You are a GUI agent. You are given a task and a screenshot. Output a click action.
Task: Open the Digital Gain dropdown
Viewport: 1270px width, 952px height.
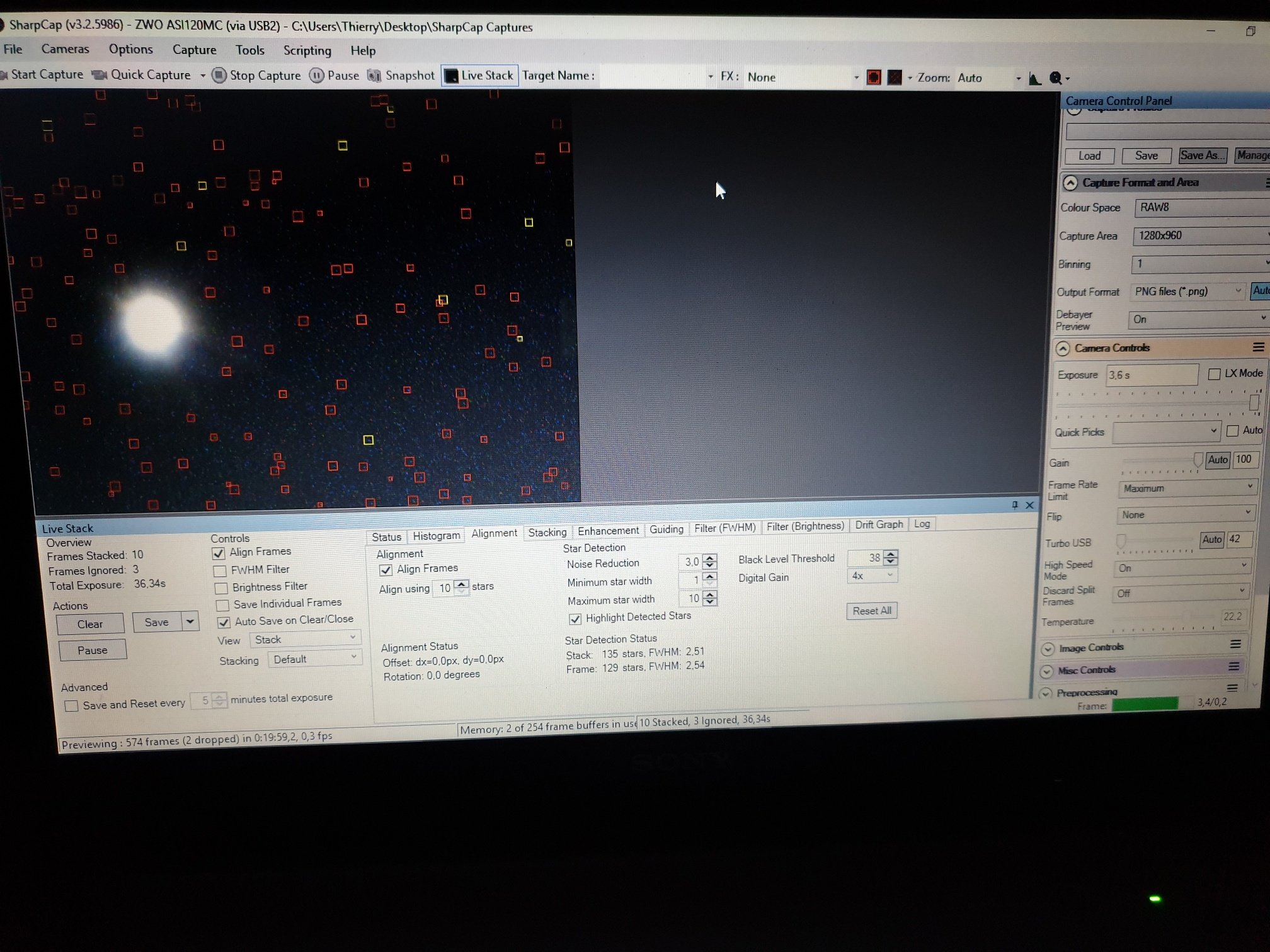pyautogui.click(x=872, y=575)
